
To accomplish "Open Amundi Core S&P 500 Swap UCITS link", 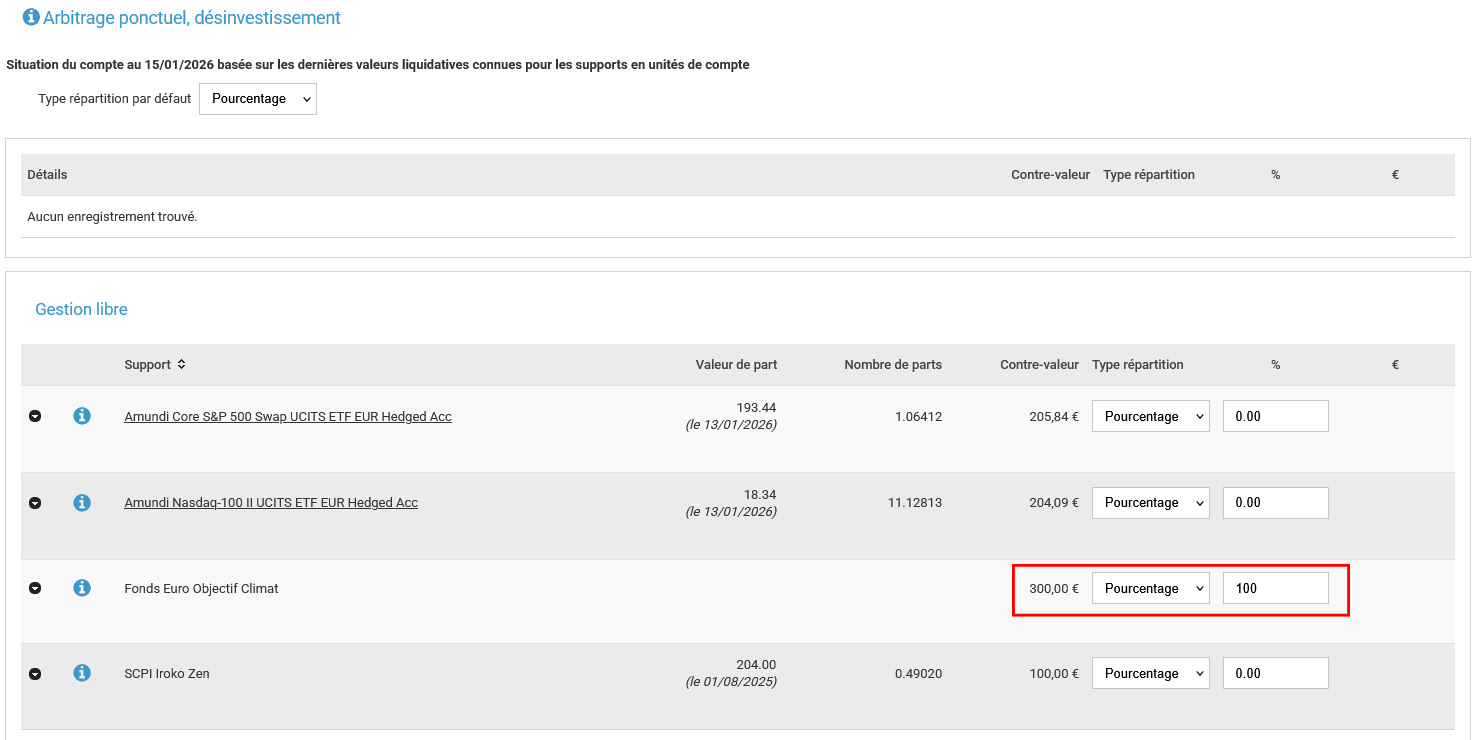I will click(x=288, y=417).
